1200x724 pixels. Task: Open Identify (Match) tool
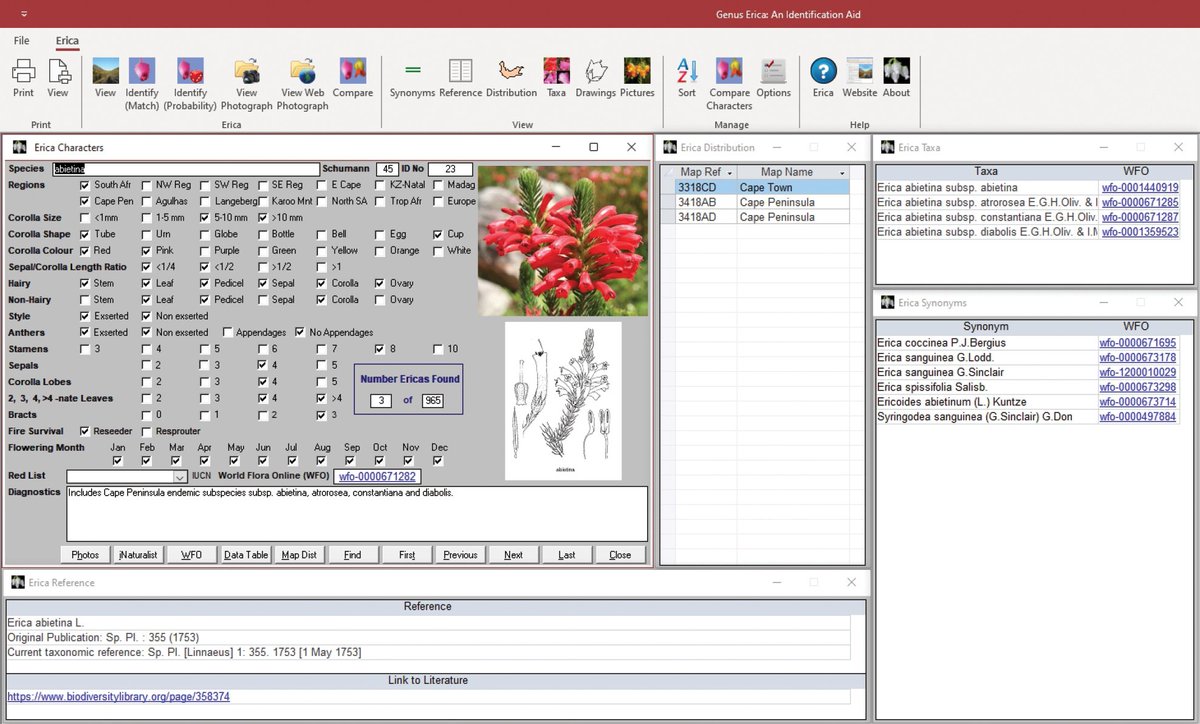click(142, 72)
